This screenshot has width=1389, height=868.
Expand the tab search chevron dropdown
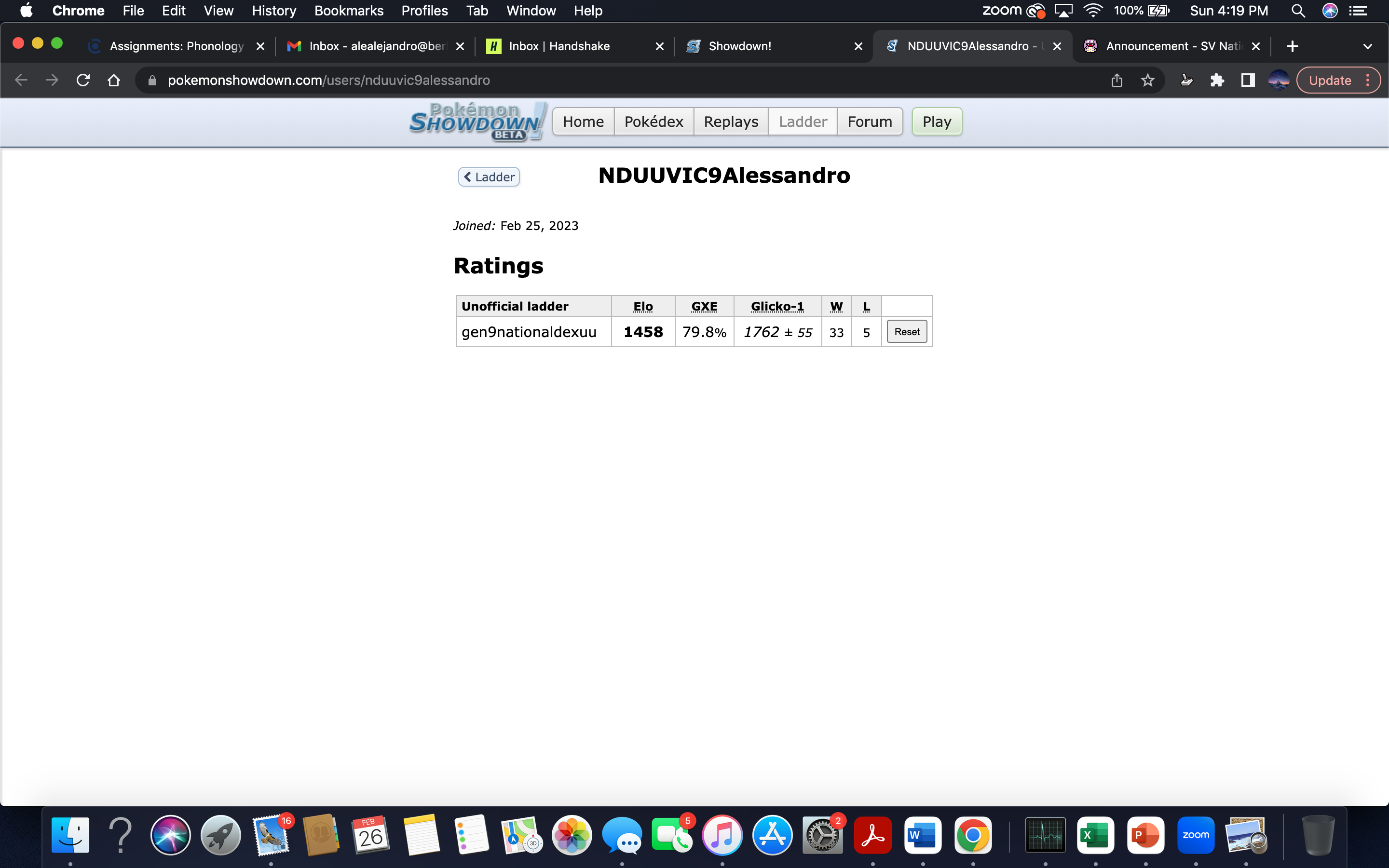coord(1367,46)
